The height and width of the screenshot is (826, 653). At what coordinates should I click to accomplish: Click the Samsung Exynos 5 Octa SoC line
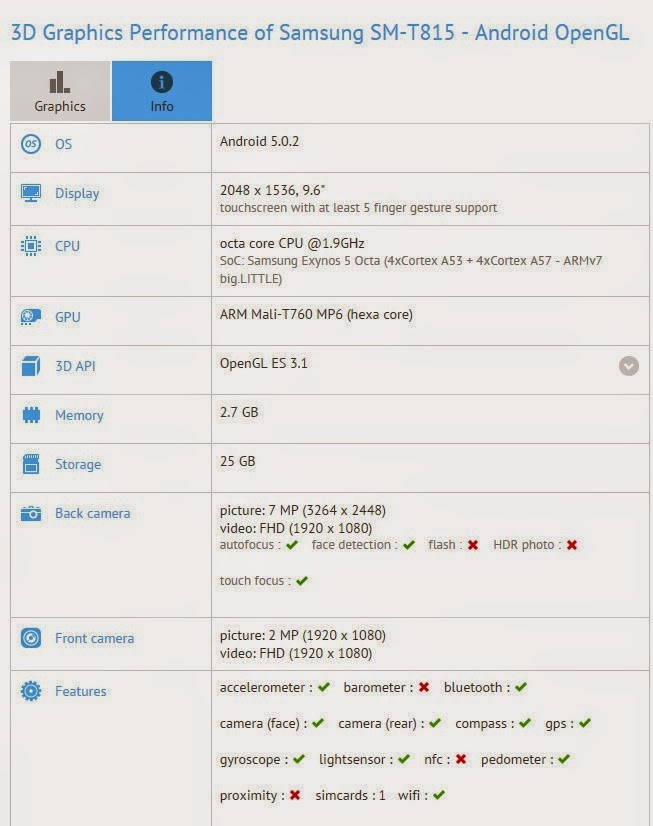click(x=411, y=269)
